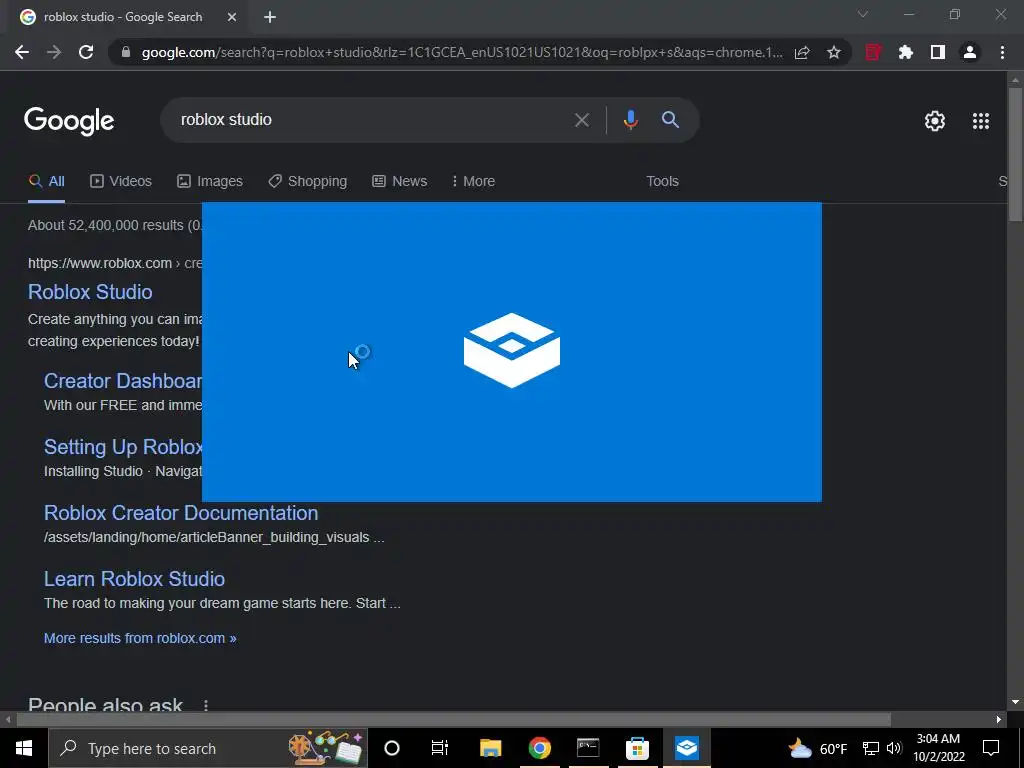The width and height of the screenshot is (1024, 768).
Task: Bookmark this page with the star icon
Action: point(834,52)
